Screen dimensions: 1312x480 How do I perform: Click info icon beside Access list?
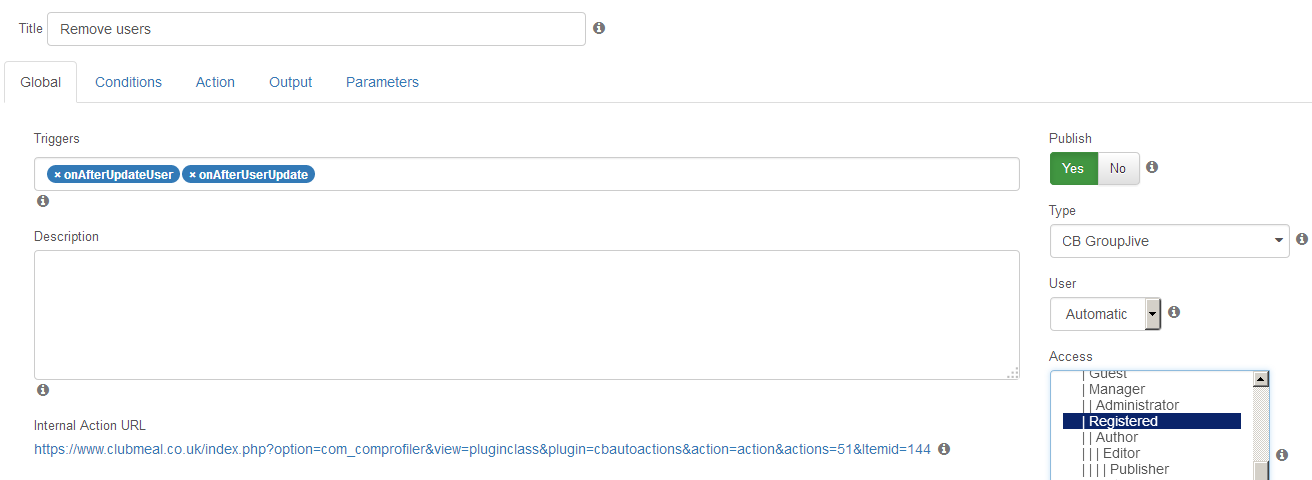(1282, 455)
